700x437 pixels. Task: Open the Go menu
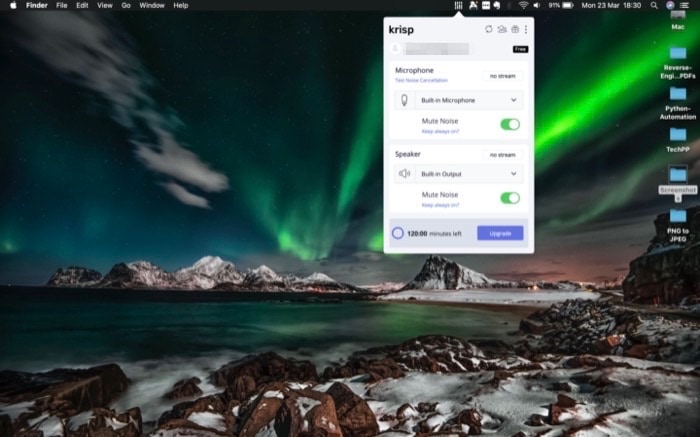point(126,5)
